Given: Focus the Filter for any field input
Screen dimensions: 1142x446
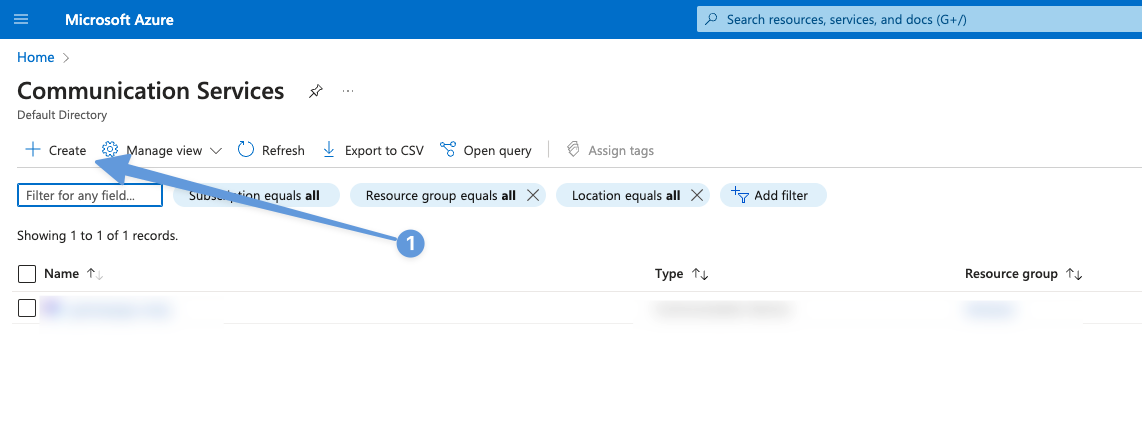Looking at the screenshot, I should tap(90, 195).
